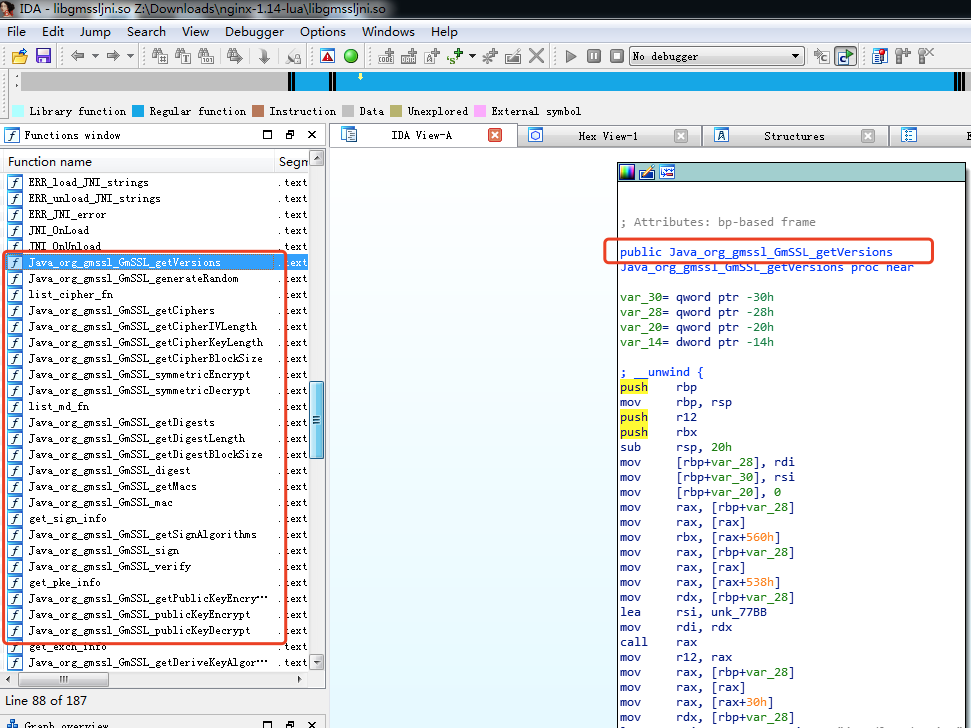Navigate forward with the right arrow icon

point(115,56)
